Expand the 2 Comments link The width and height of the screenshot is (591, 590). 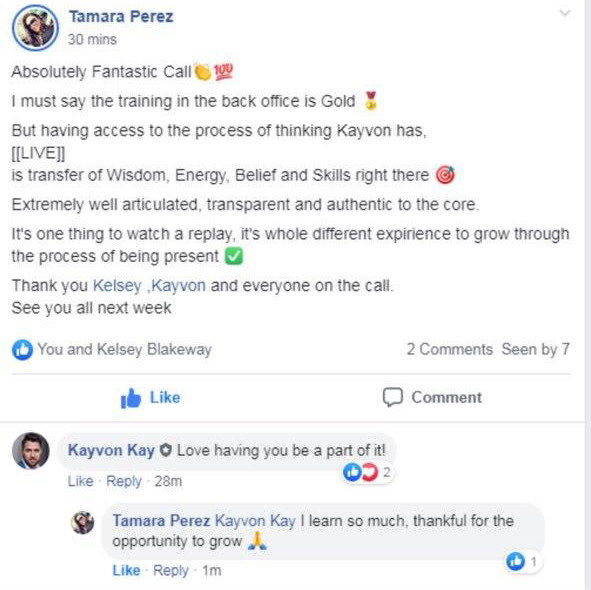pyautogui.click(x=450, y=349)
